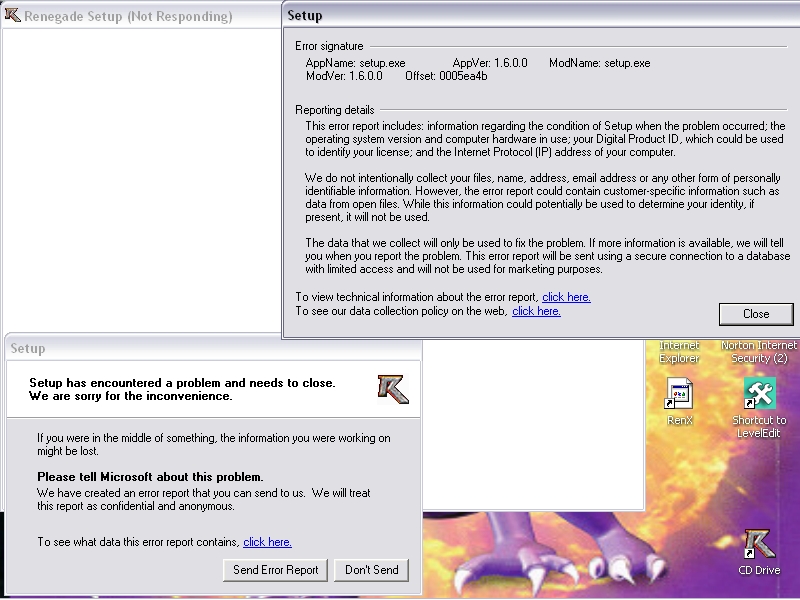This screenshot has height=600, width=800.
Task: Click the Error signature heading
Action: coord(329,46)
